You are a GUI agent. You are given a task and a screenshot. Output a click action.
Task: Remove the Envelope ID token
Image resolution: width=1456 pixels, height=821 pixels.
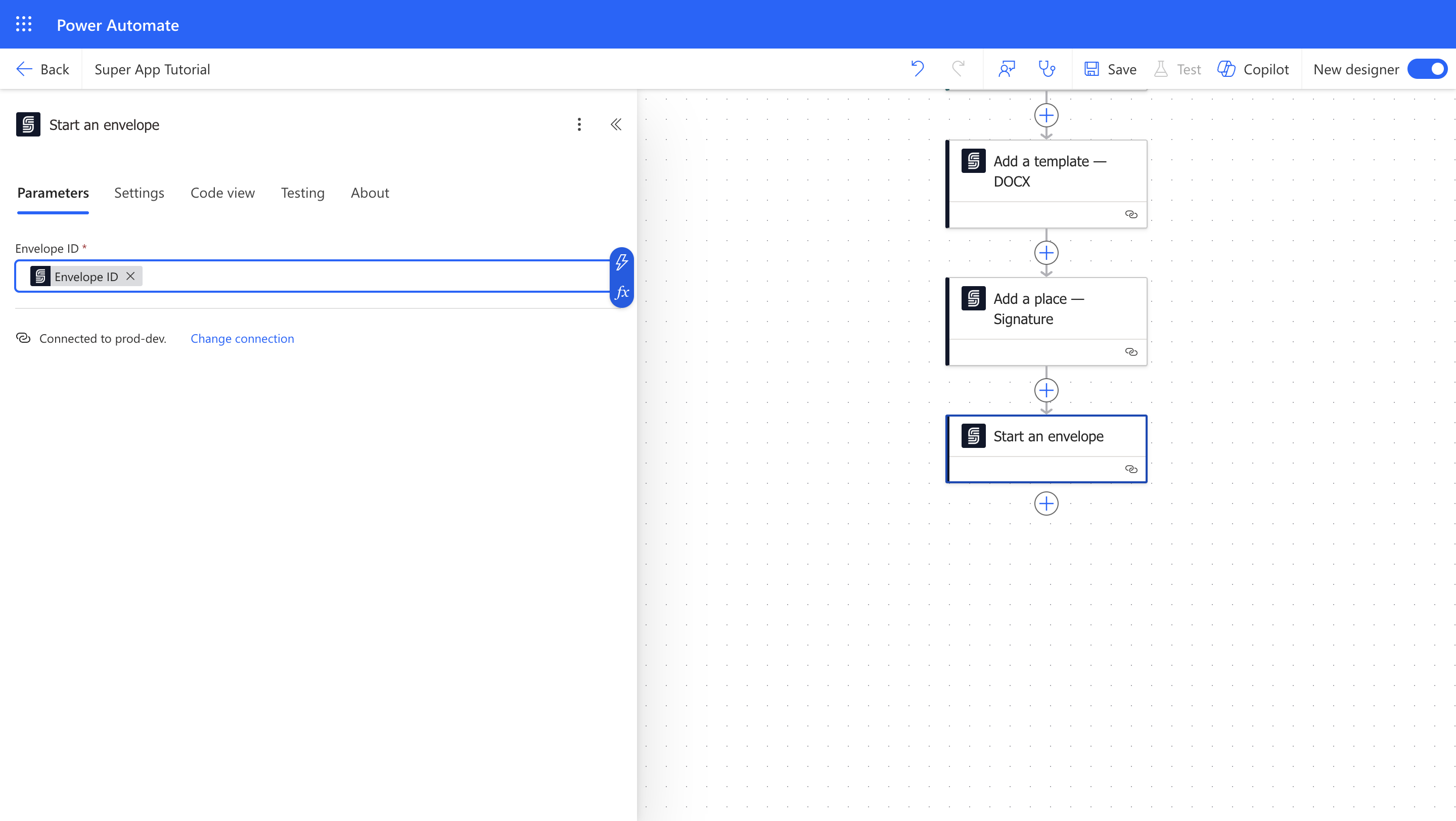tap(130, 276)
